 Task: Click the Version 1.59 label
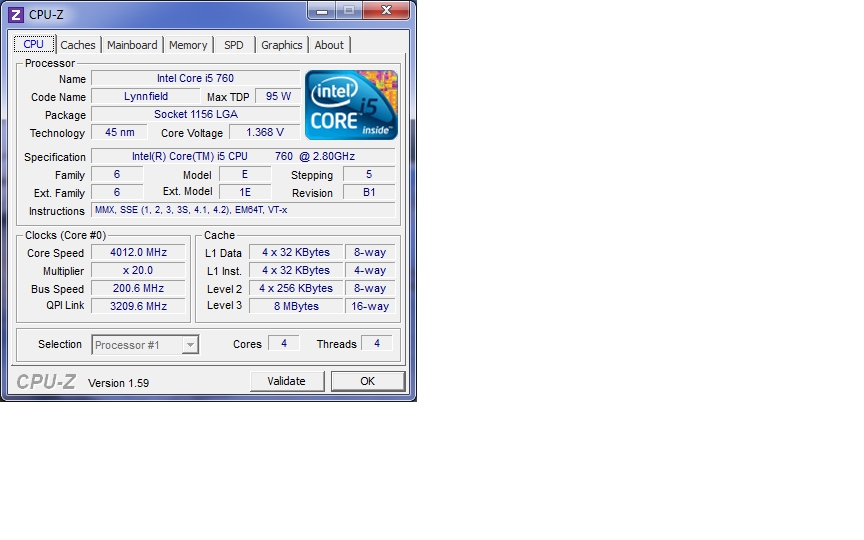[118, 383]
